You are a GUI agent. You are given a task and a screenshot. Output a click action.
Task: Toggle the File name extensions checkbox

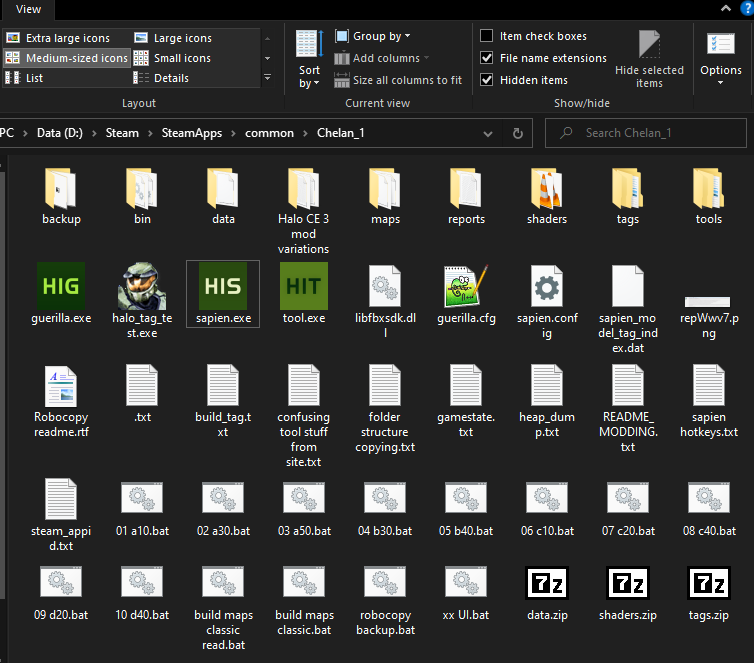point(487,58)
